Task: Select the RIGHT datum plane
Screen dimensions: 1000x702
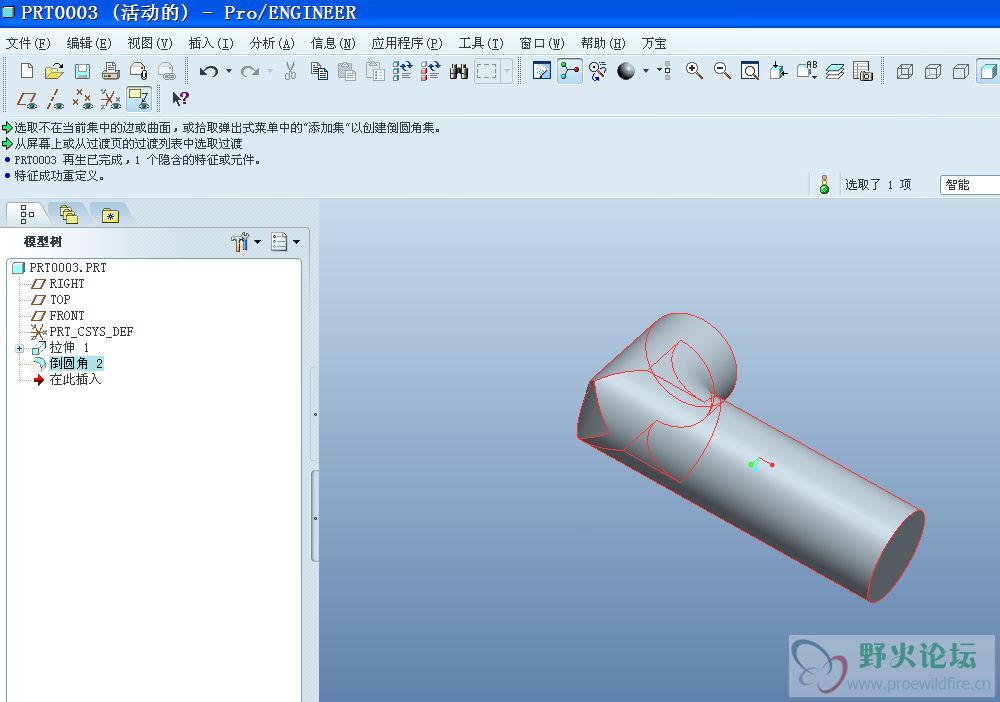Action: (x=58, y=284)
